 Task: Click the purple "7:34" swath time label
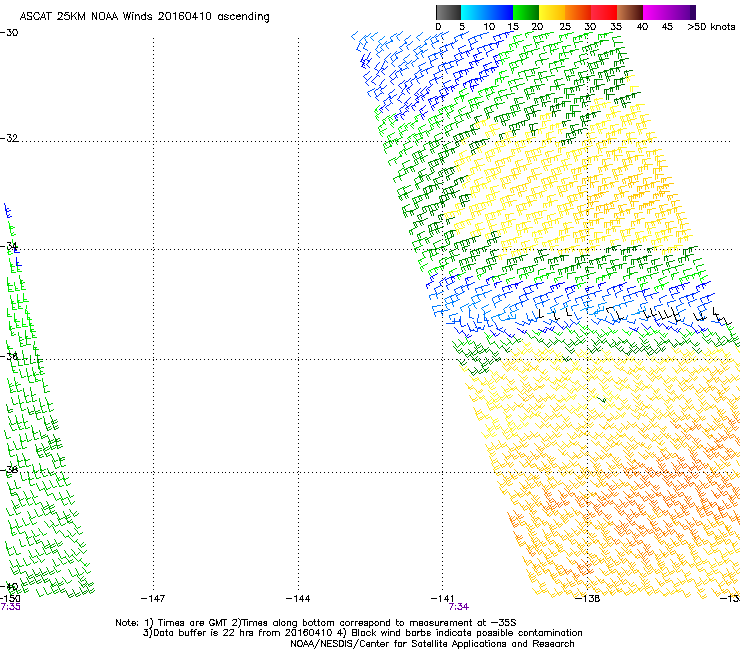pyautogui.click(x=459, y=607)
